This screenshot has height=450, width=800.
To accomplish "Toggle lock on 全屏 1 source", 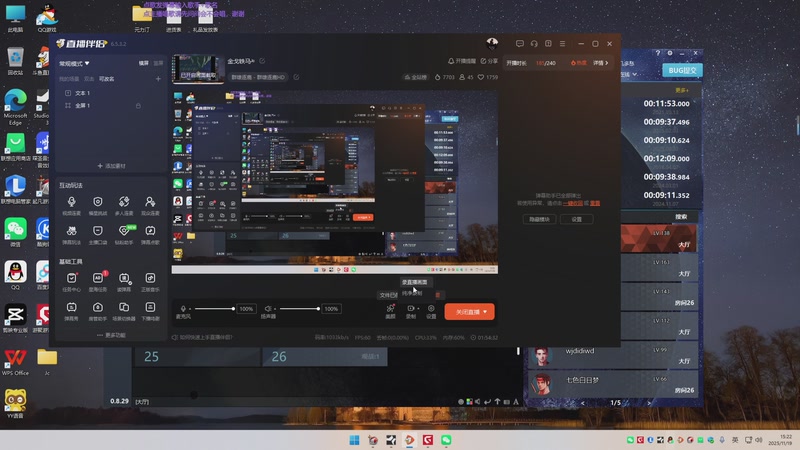I will pyautogui.click(x=138, y=105).
